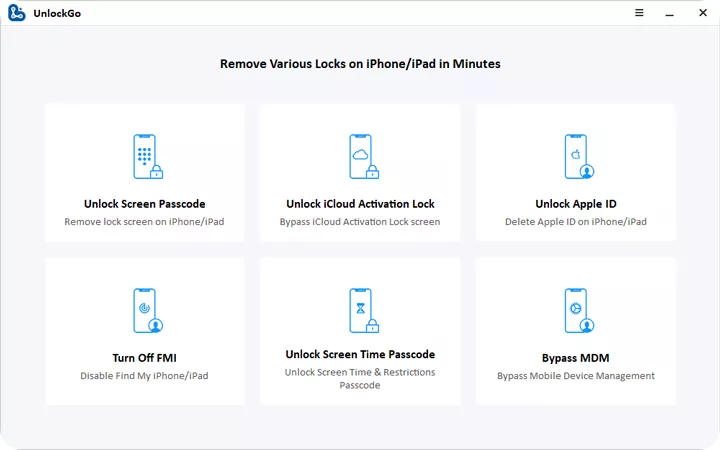Click "Unlock Screen Time & Restrictions Passcode" text

coord(360,379)
